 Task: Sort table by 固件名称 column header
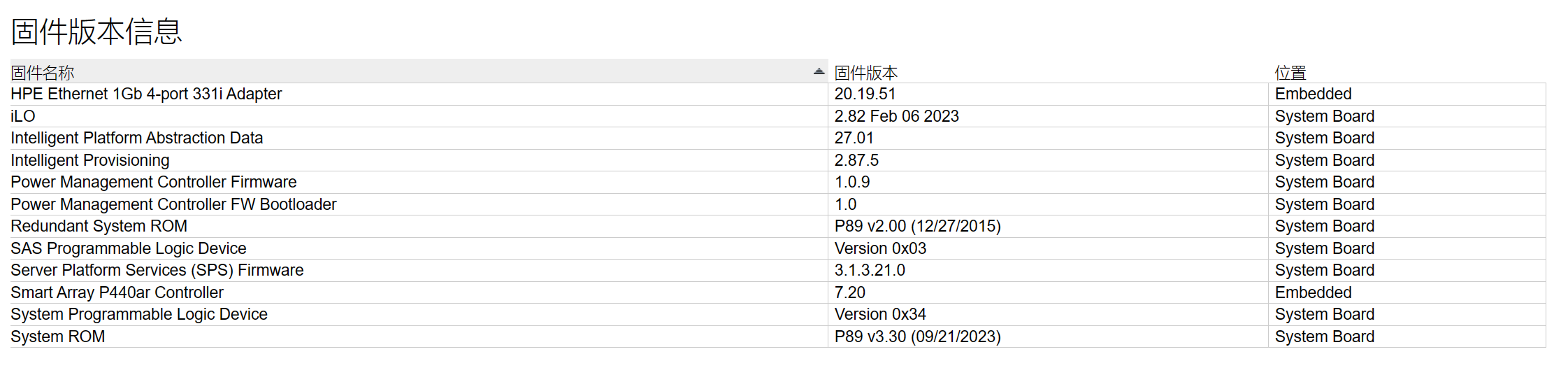tap(43, 73)
